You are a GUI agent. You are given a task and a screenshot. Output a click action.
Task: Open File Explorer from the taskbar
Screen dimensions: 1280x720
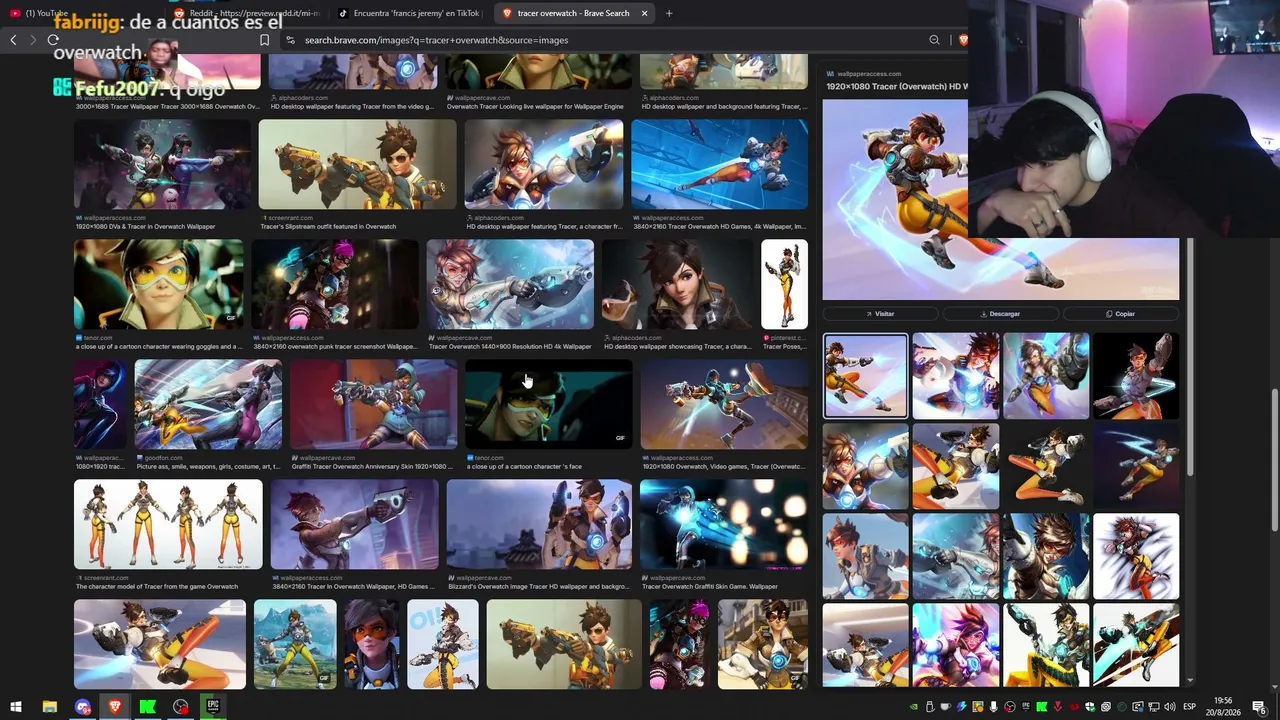click(49, 707)
